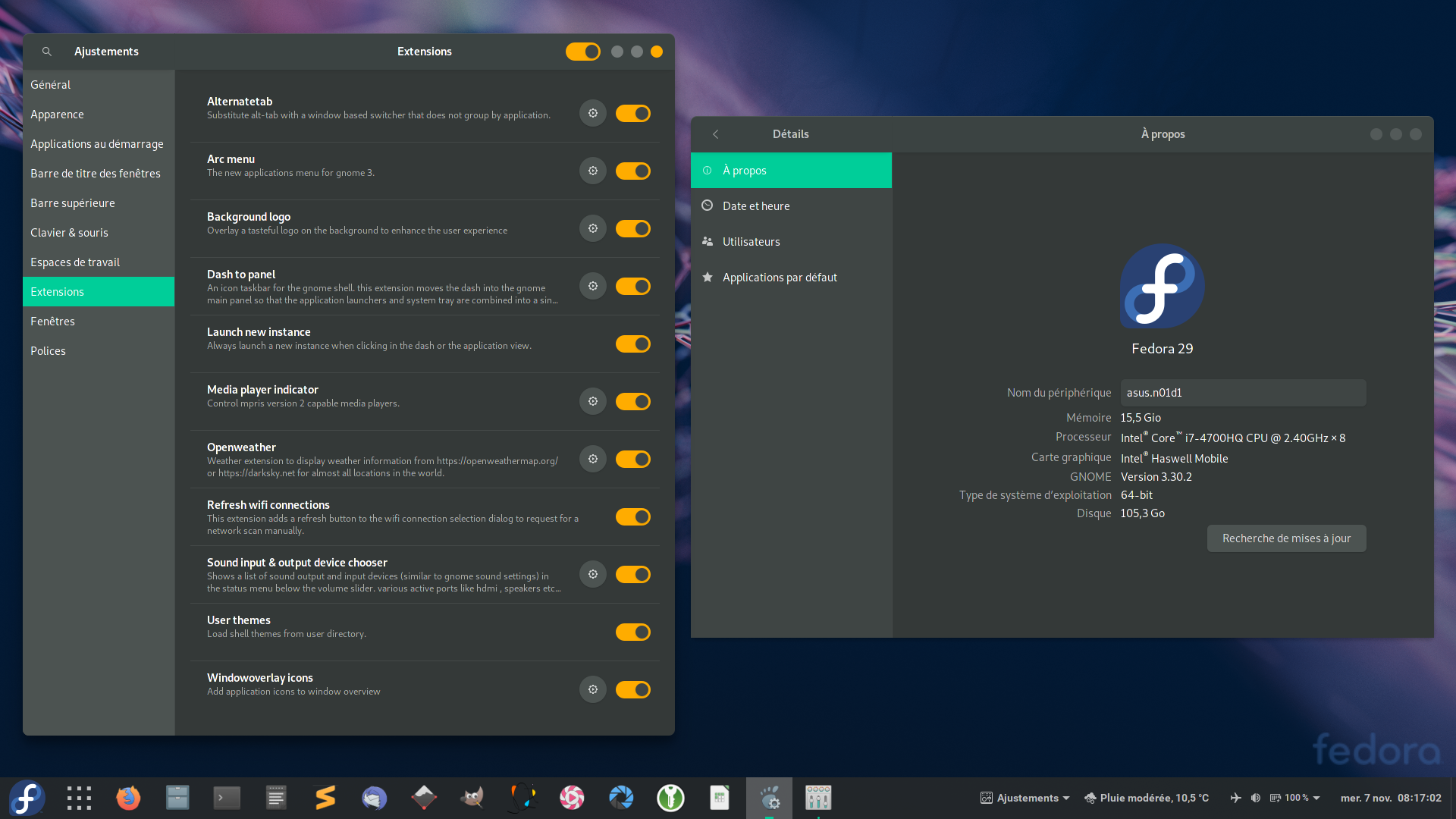Go back using the Détails back arrow
This screenshot has height=819, width=1456.
pyautogui.click(x=715, y=134)
